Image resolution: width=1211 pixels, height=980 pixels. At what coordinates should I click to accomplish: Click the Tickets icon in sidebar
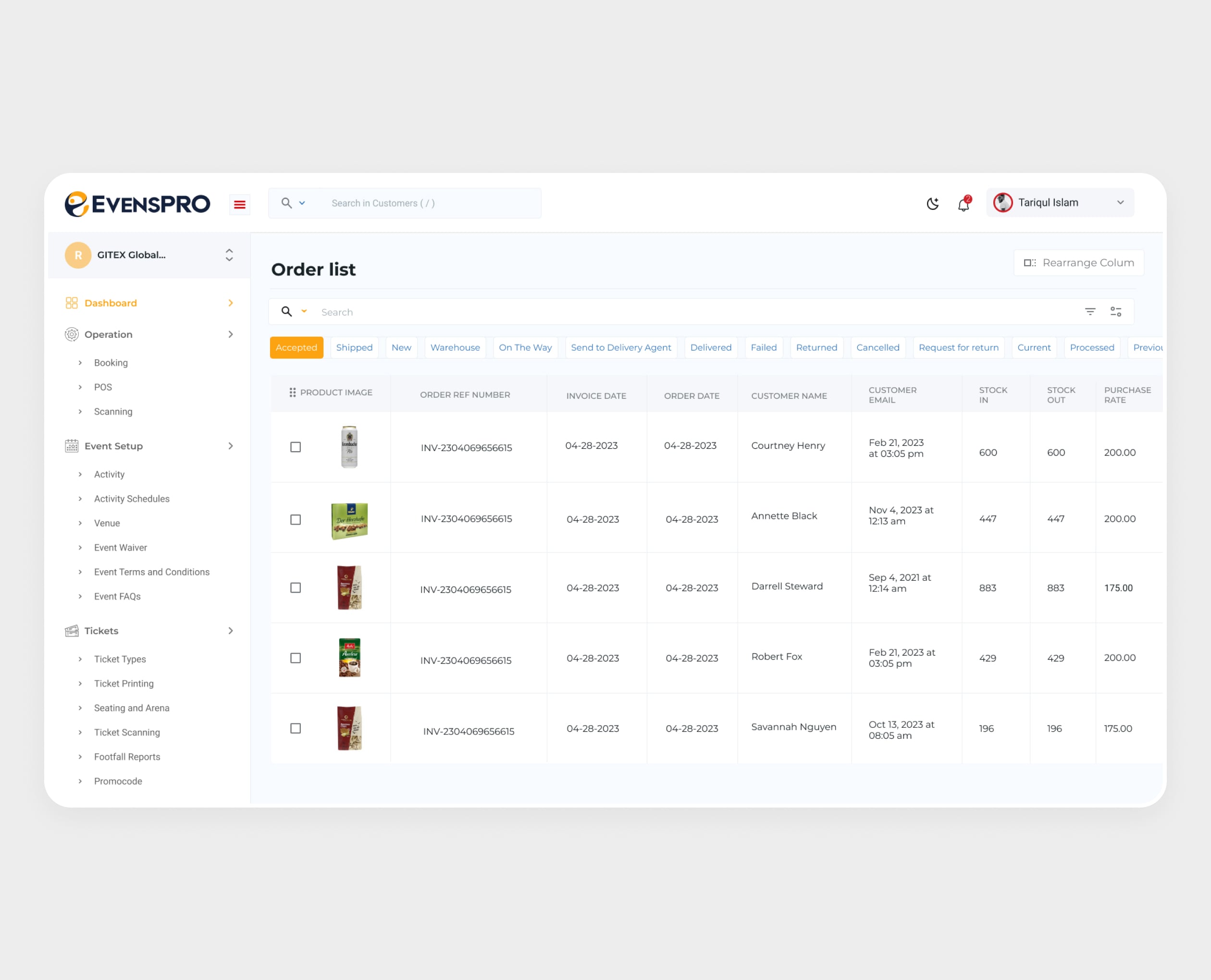coord(72,631)
